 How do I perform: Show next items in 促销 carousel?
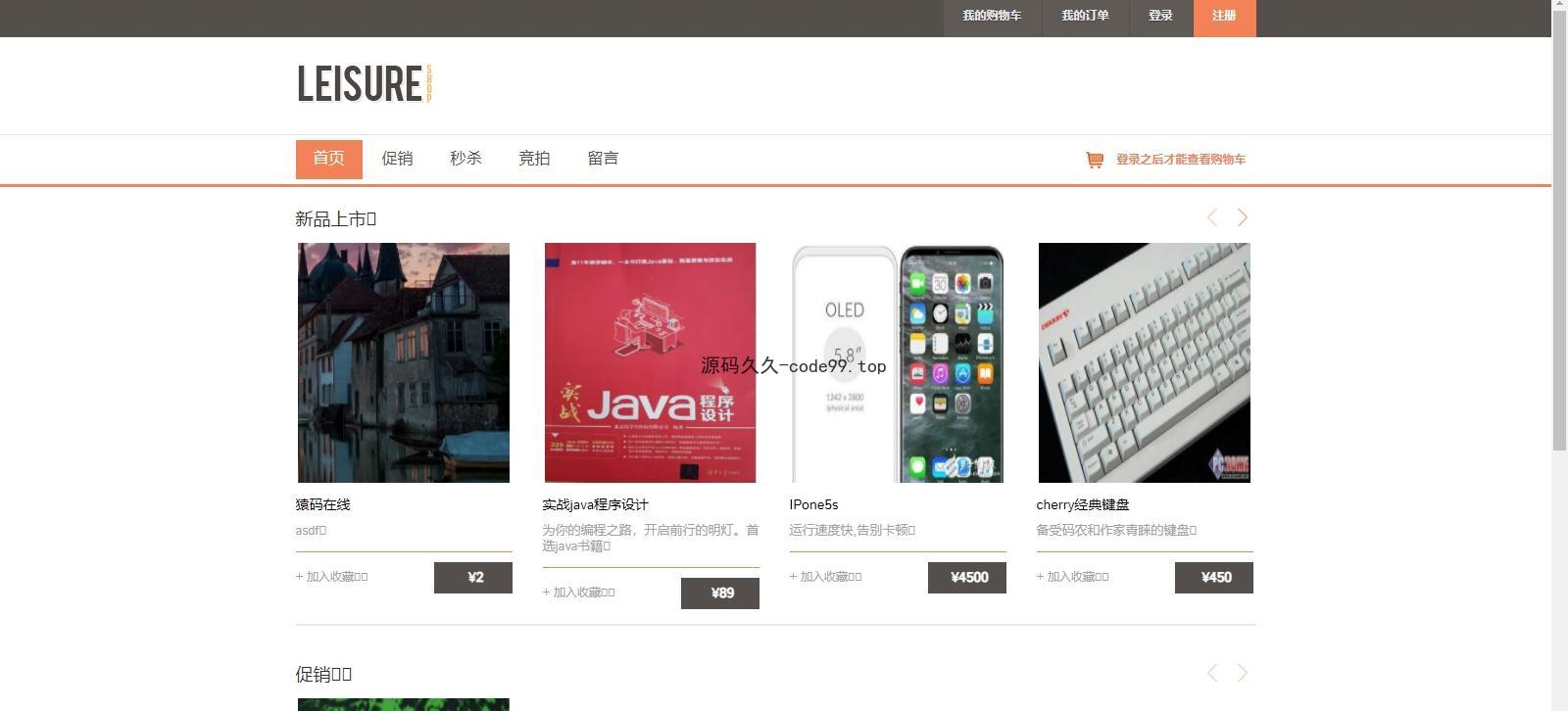pos(1242,673)
